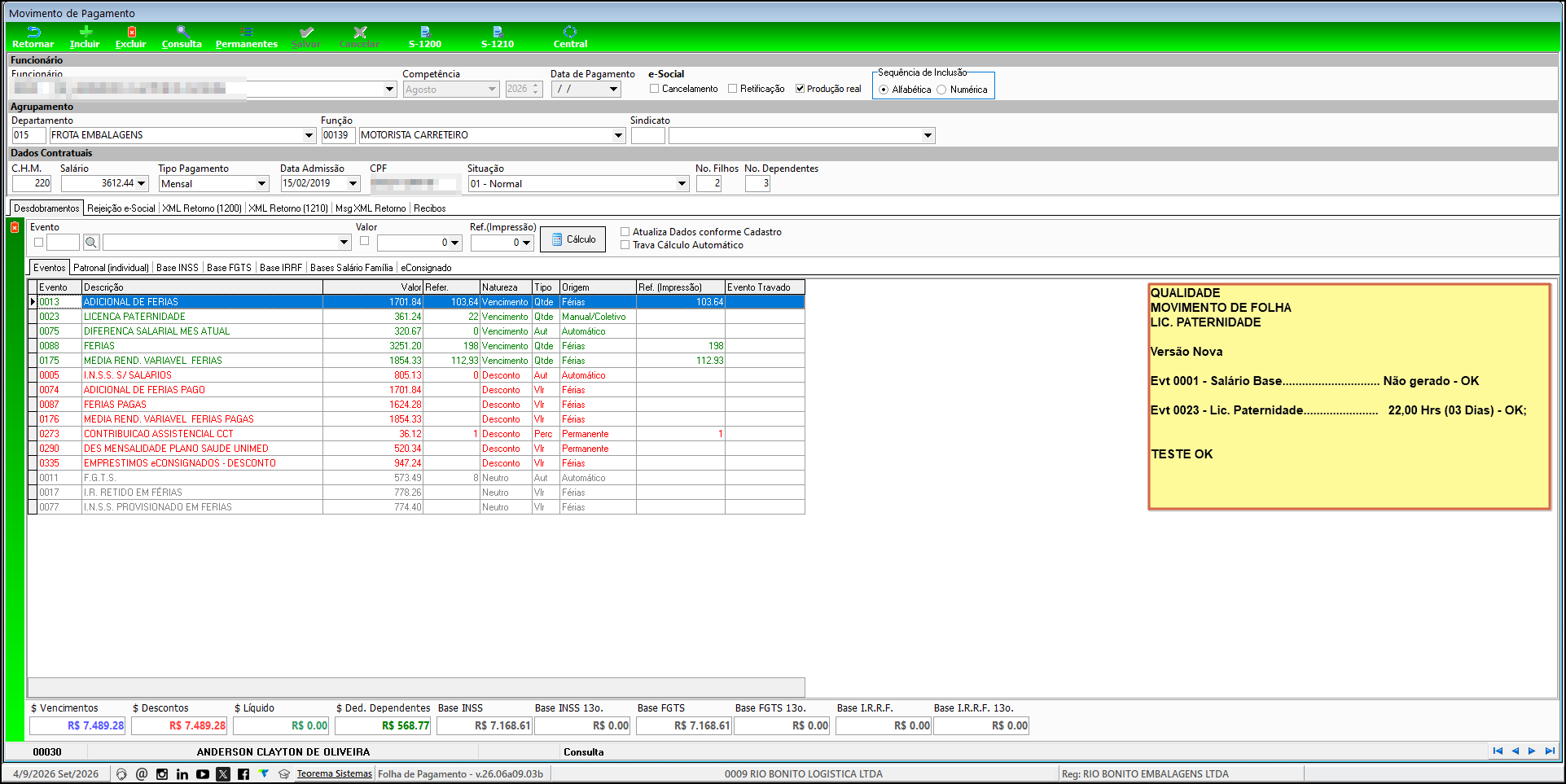Open the Teorema Sistemas link
The width and height of the screenshot is (1566, 784).
coord(335,774)
